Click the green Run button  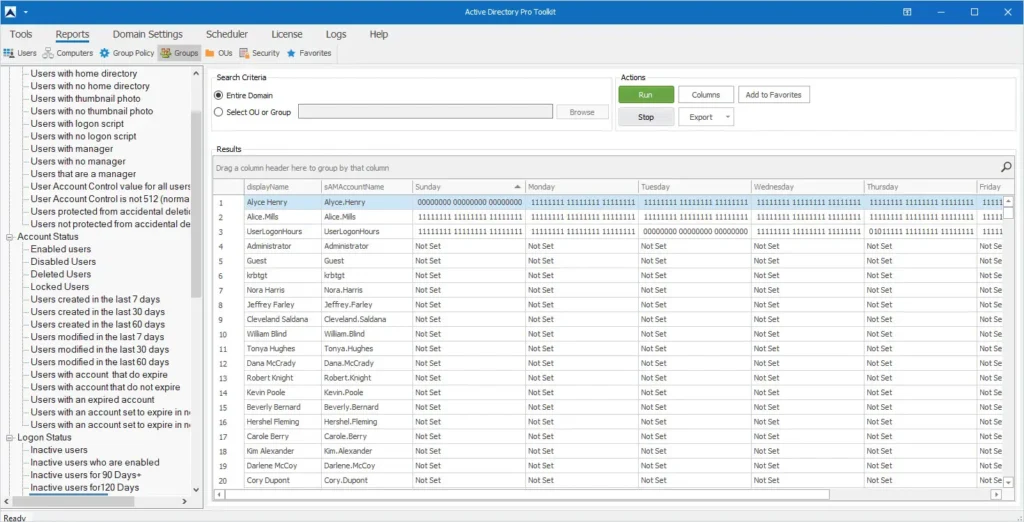point(646,95)
